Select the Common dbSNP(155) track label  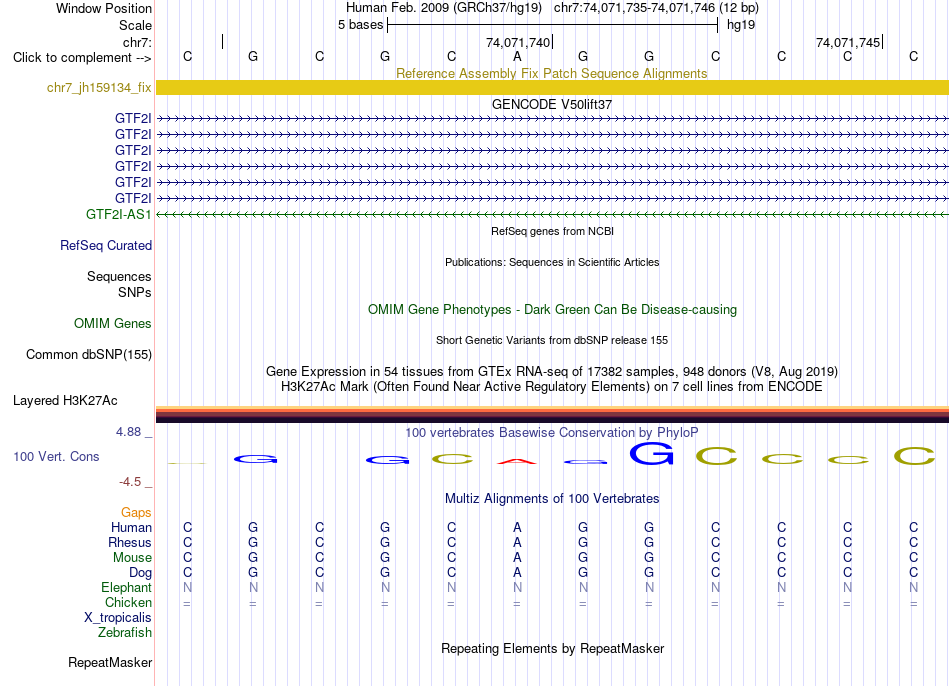point(88,355)
